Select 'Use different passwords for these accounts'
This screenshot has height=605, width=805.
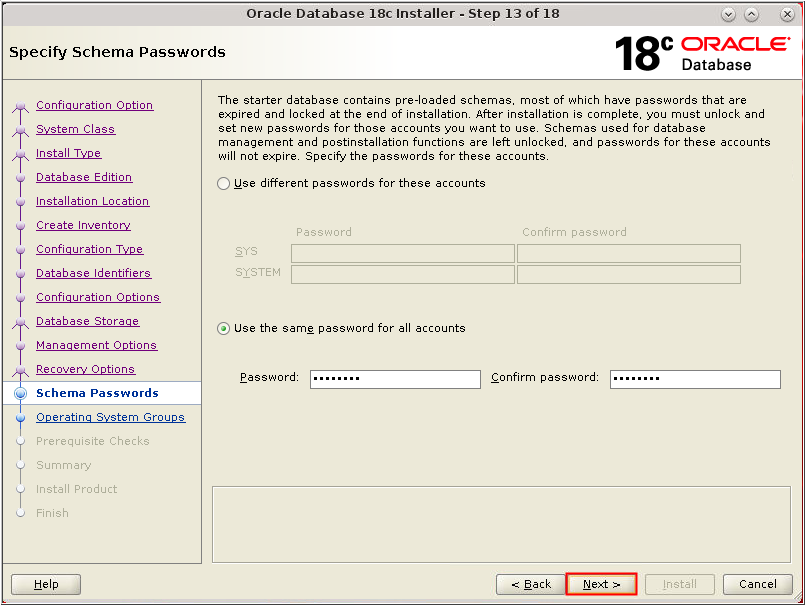223,183
